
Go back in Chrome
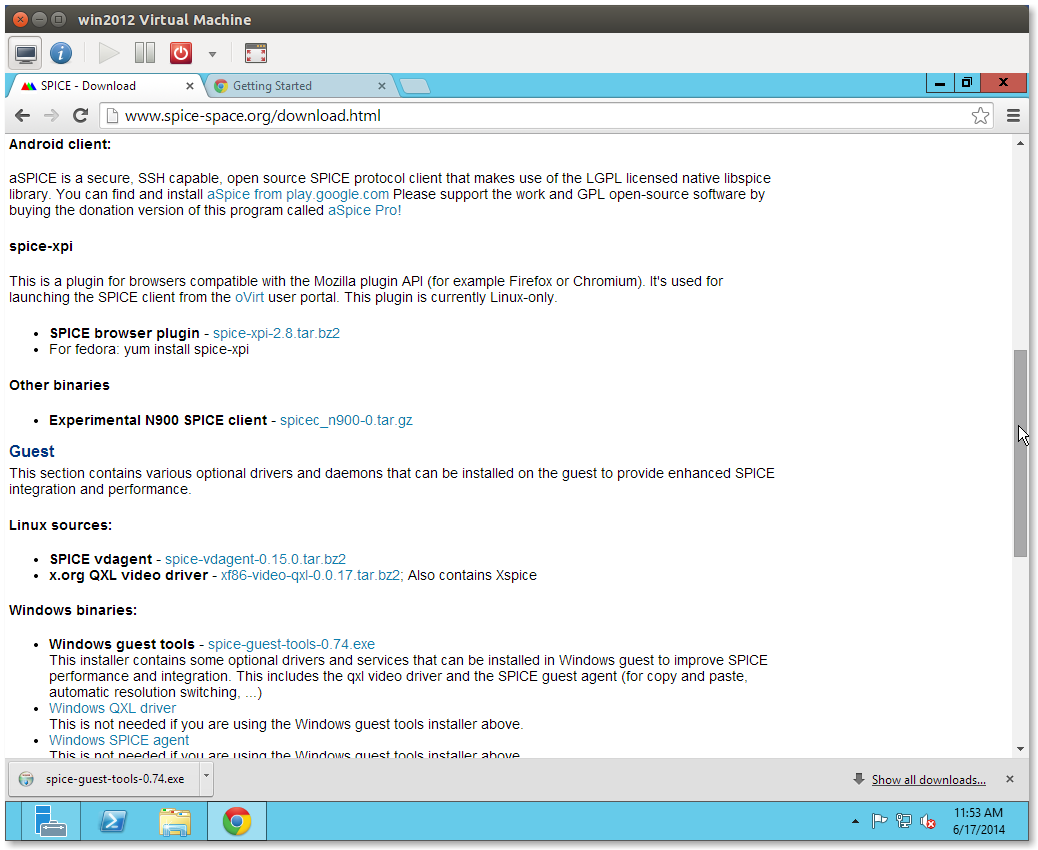click(23, 116)
